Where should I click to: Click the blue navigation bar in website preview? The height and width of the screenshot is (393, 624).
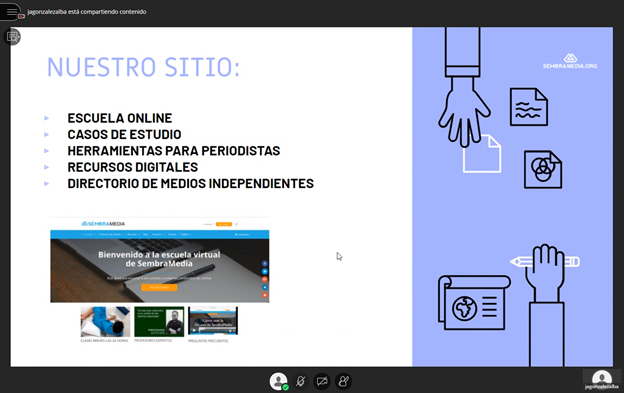click(x=160, y=234)
